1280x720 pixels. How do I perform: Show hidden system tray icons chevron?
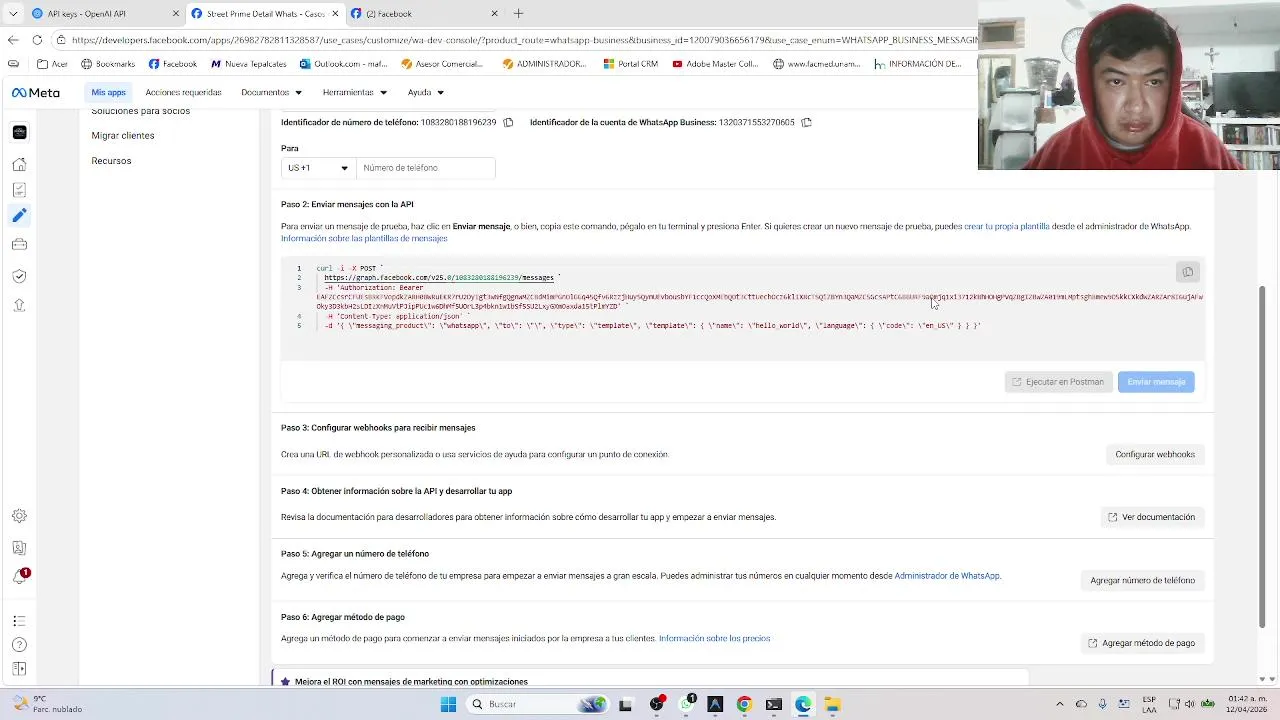tap(1060, 704)
